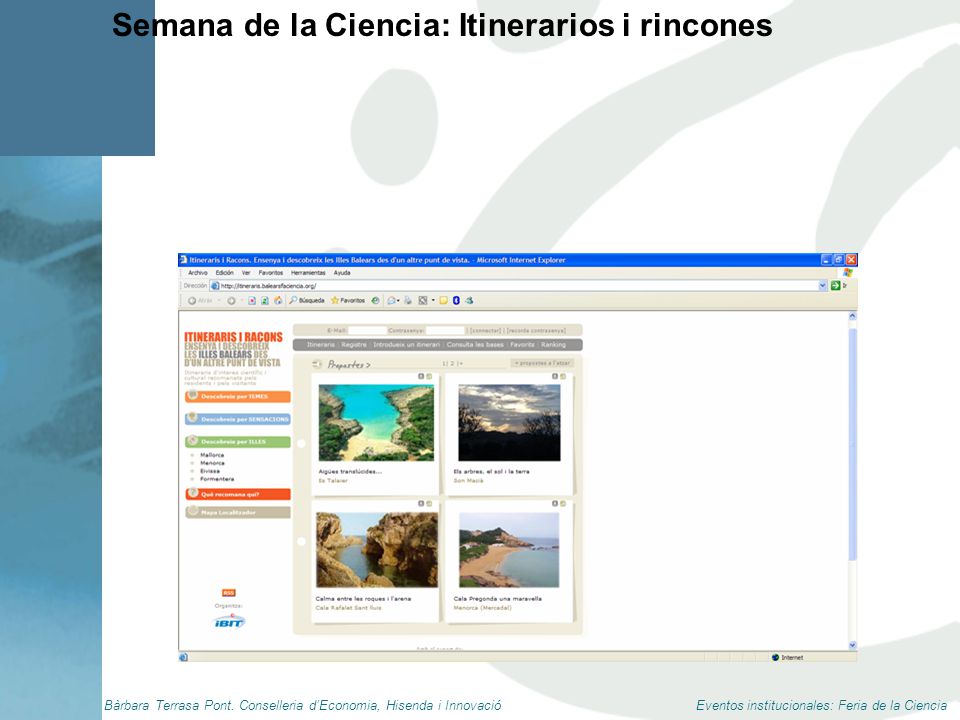Click the propostes a l'atzar button
Screen dimensions: 960x720
pyautogui.click(x=542, y=364)
